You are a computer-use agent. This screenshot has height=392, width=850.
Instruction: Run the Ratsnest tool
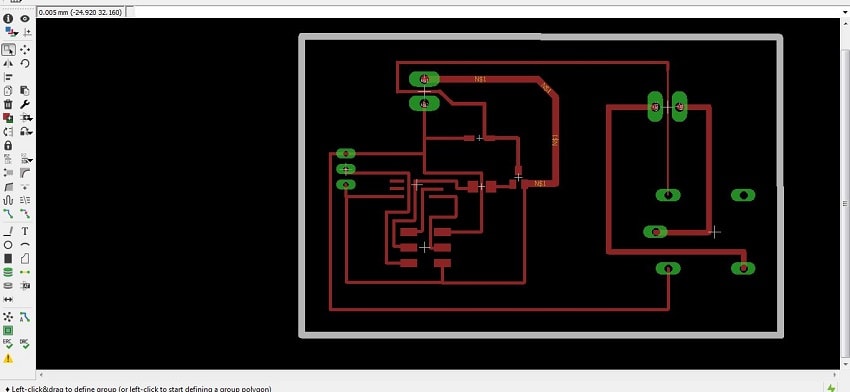click(x=8, y=317)
